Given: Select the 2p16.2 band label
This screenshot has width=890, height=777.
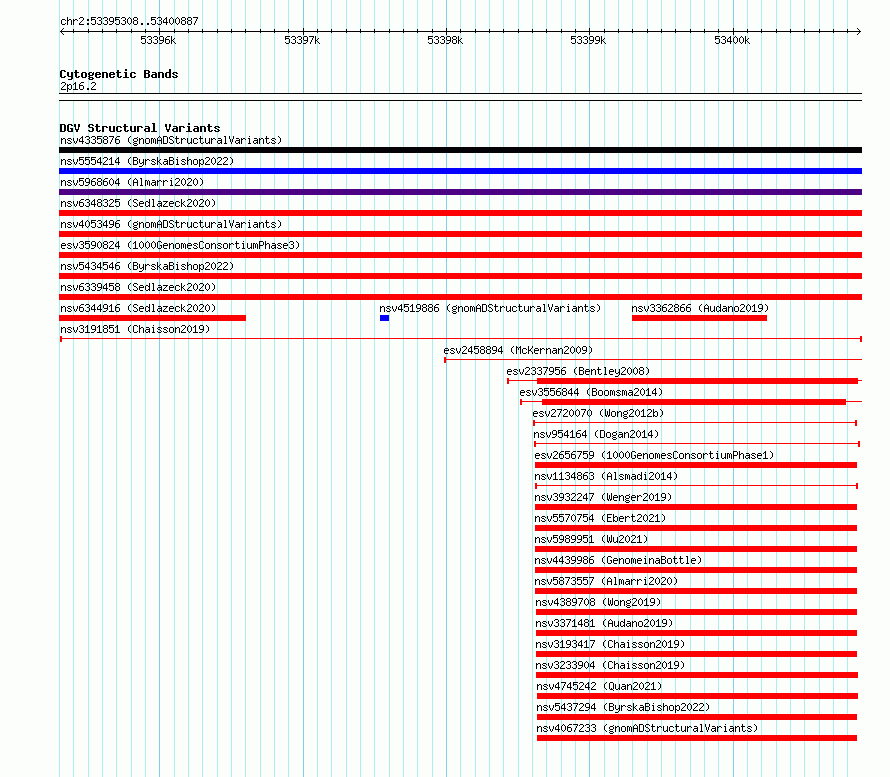Looking at the screenshot, I should point(78,86).
